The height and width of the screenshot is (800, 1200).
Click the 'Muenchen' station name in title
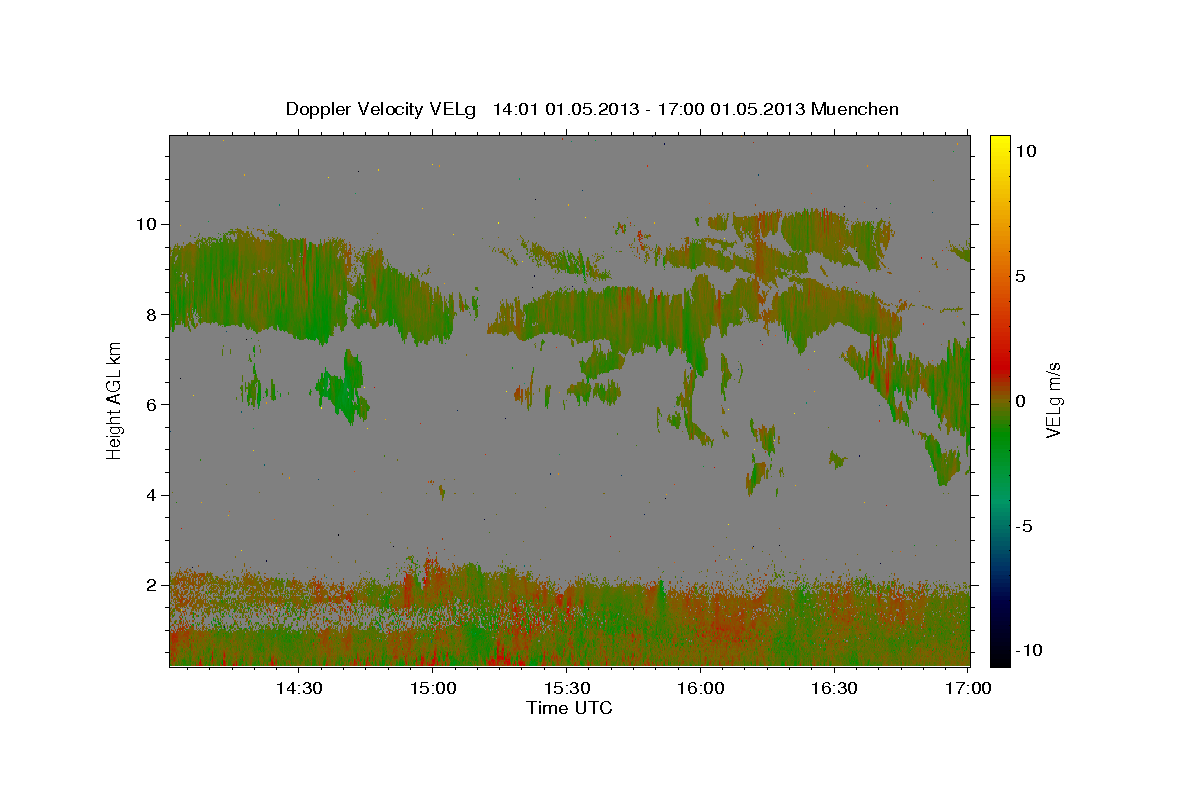(x=856, y=109)
